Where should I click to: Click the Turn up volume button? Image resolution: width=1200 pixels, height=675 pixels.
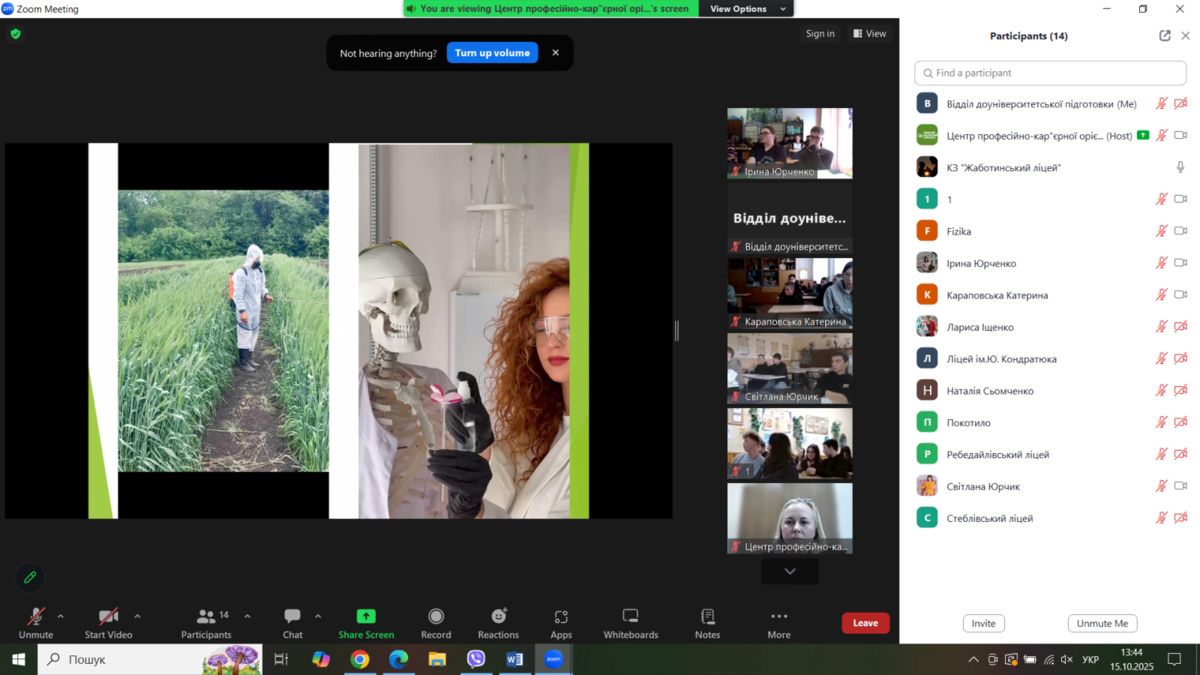point(492,53)
